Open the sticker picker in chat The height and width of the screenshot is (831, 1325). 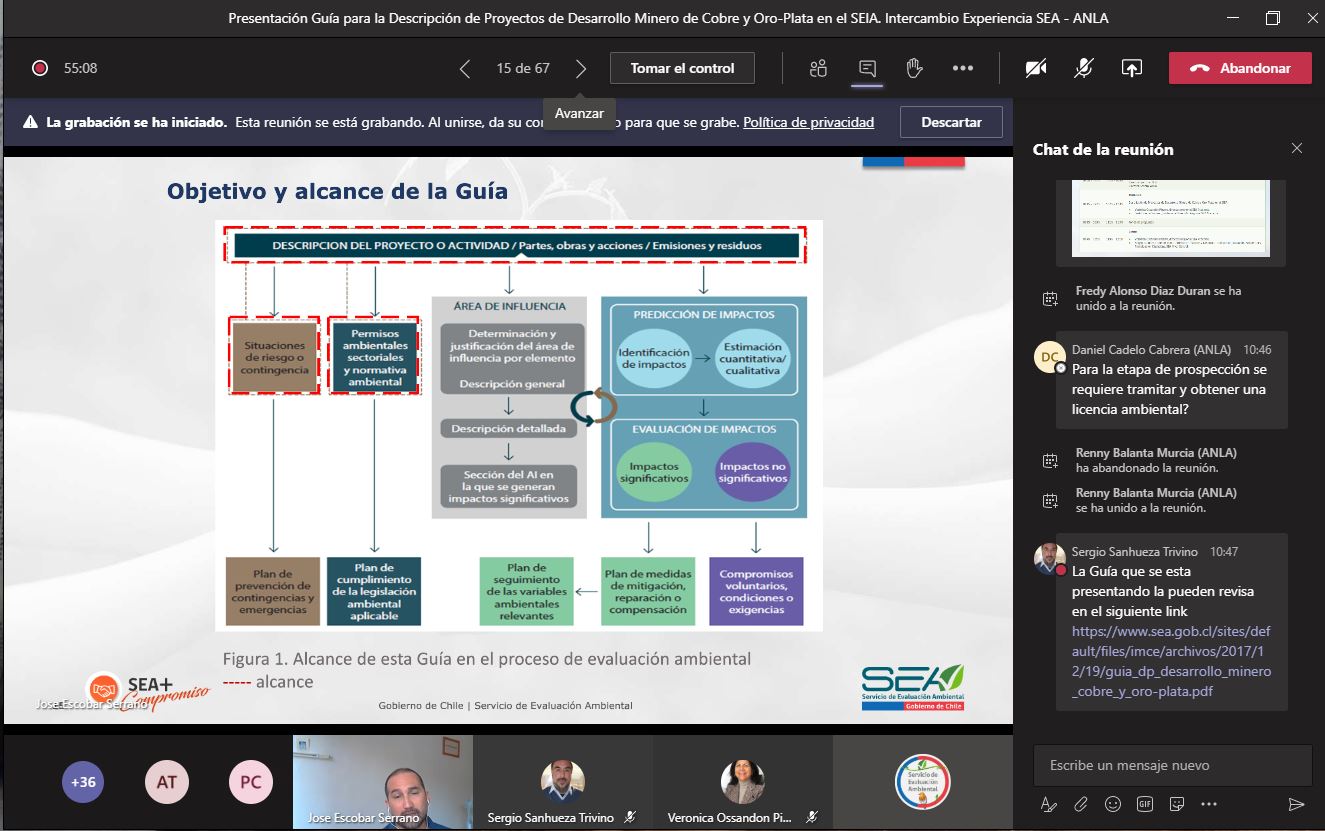click(x=1177, y=804)
